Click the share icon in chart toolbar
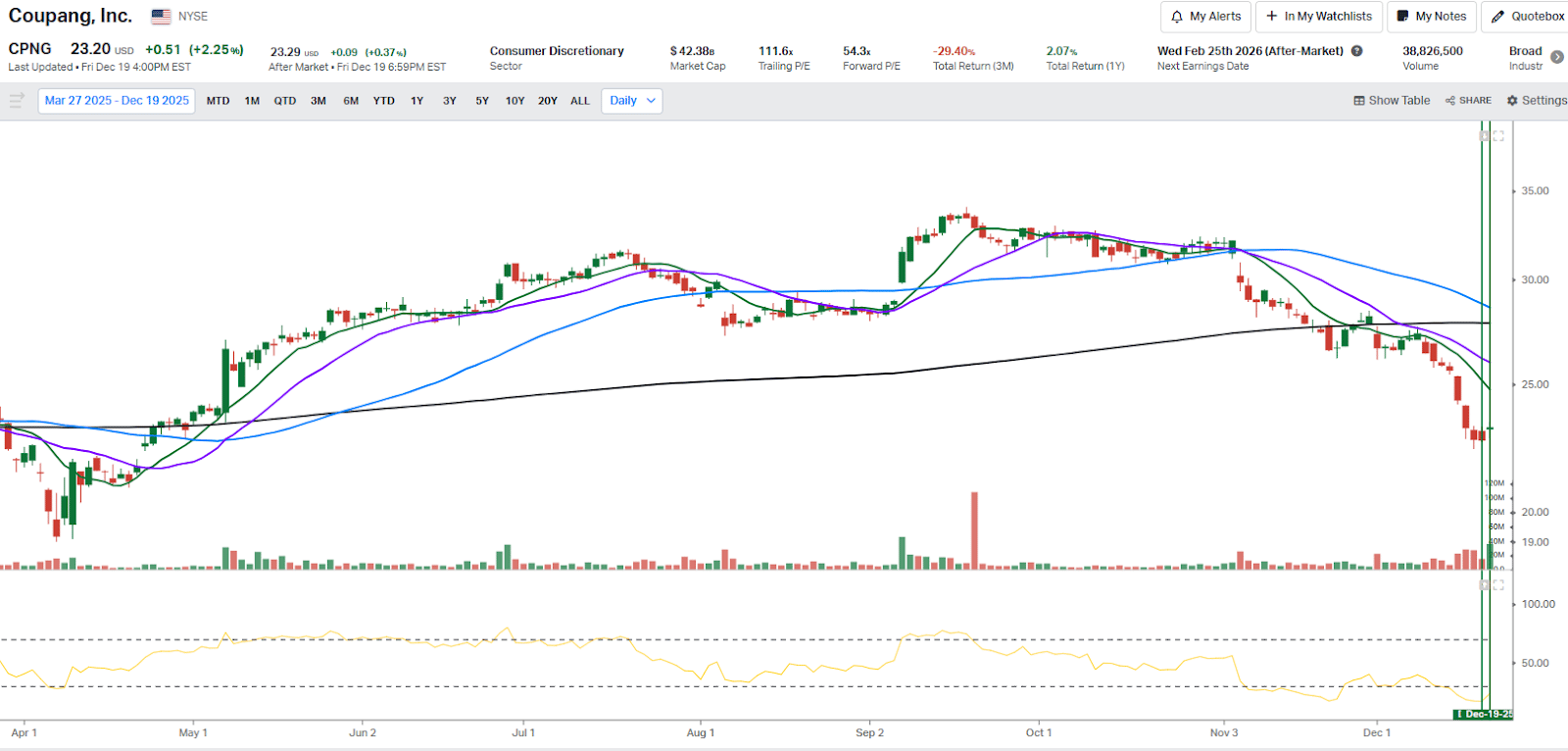The image size is (1568, 751). point(1450,101)
